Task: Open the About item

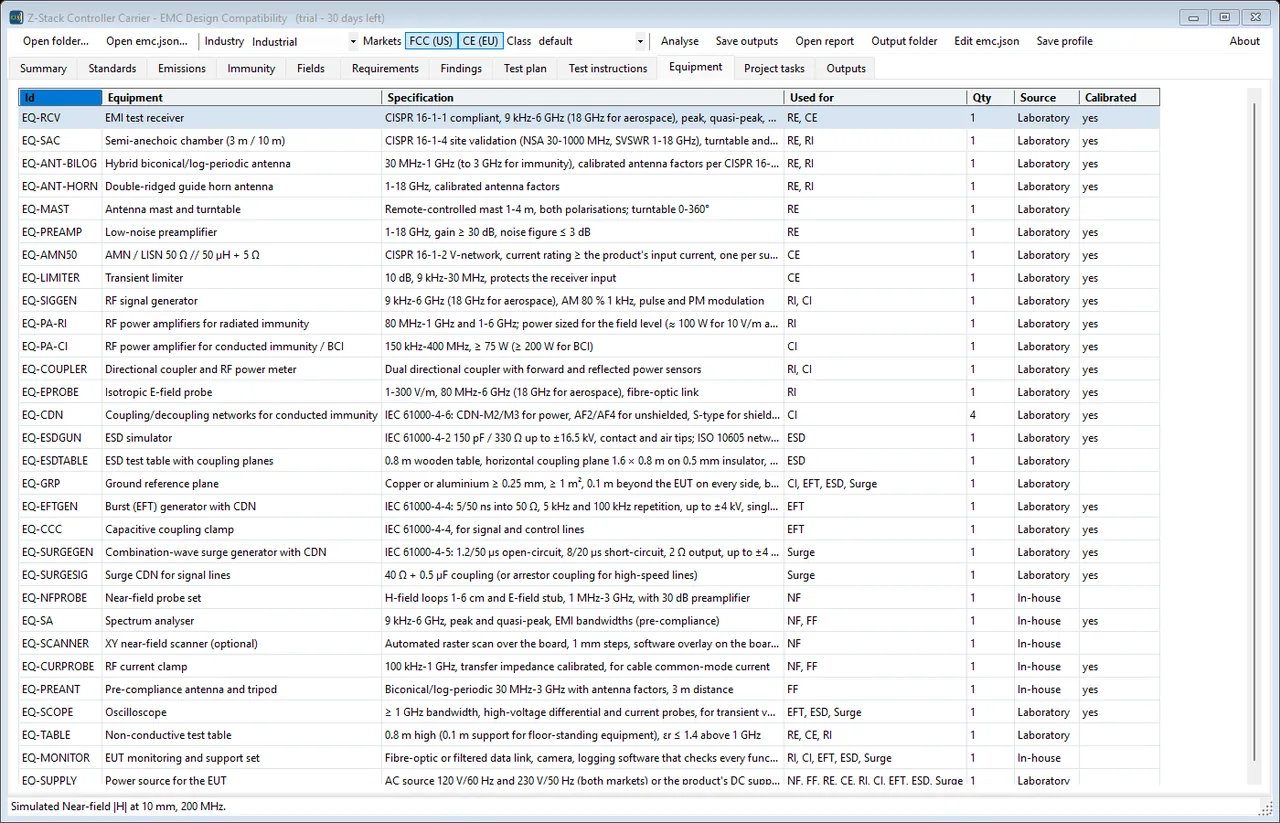Action: click(x=1245, y=41)
